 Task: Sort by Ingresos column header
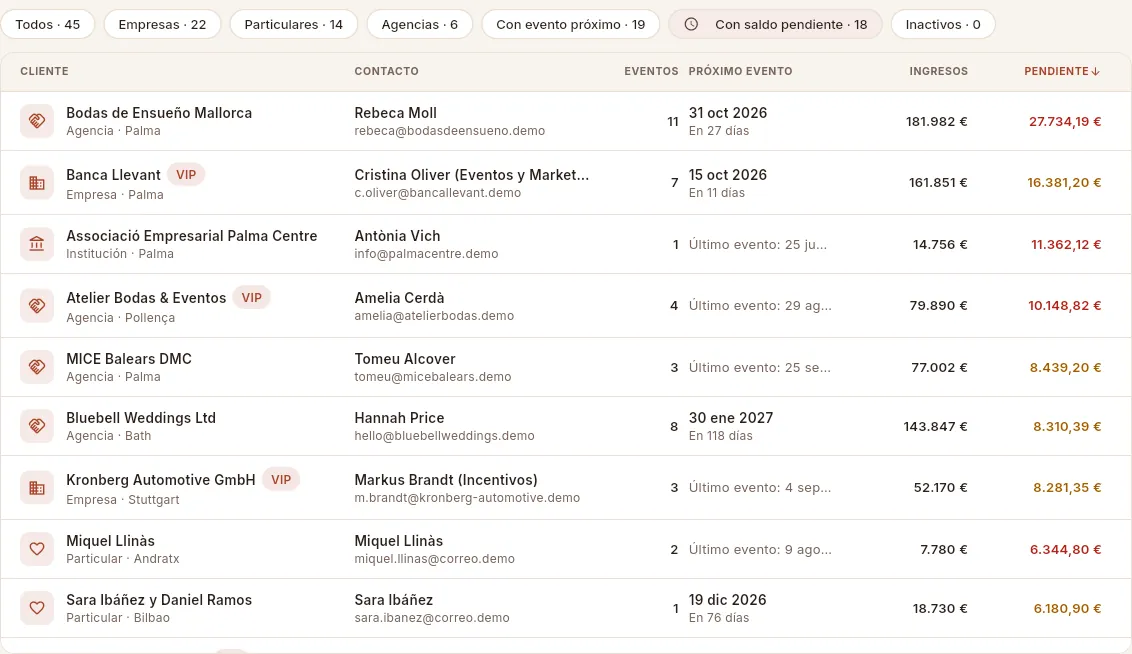pyautogui.click(x=939, y=71)
